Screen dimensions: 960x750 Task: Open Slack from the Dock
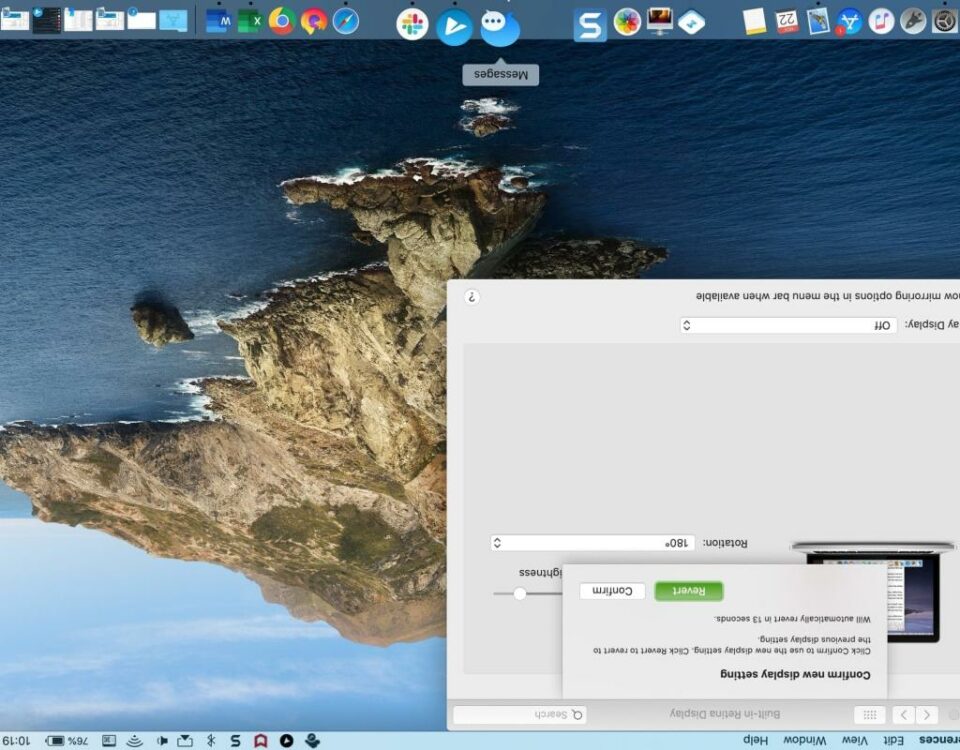coord(412,25)
